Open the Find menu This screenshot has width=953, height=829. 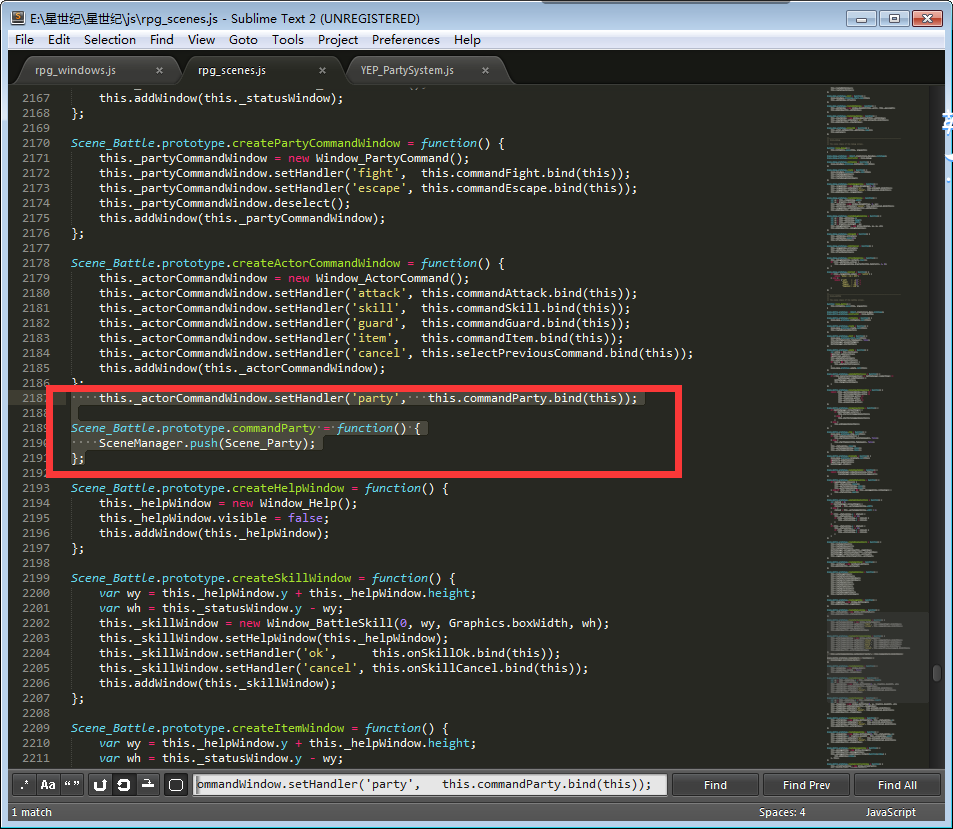tap(162, 40)
